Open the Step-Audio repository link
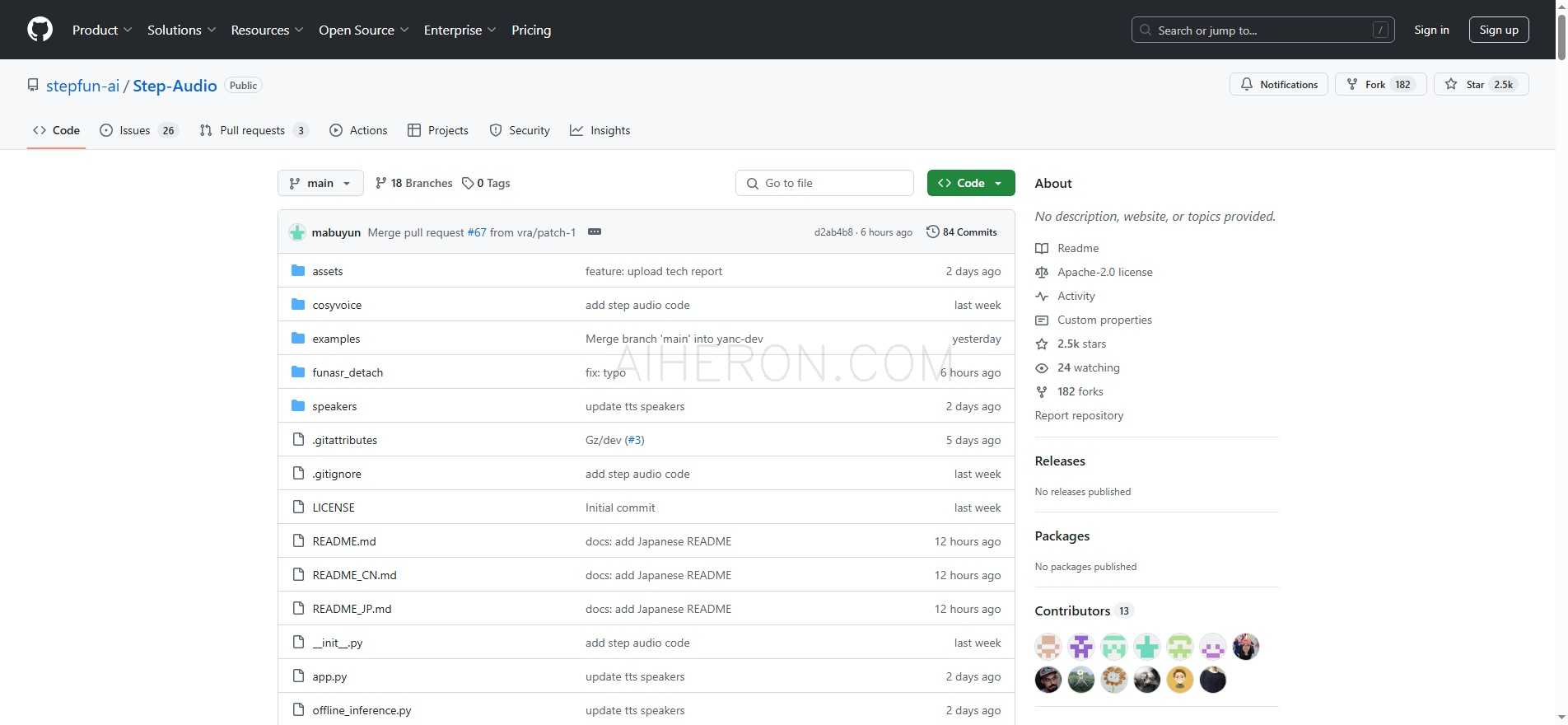The height and width of the screenshot is (725, 1568). click(x=175, y=86)
